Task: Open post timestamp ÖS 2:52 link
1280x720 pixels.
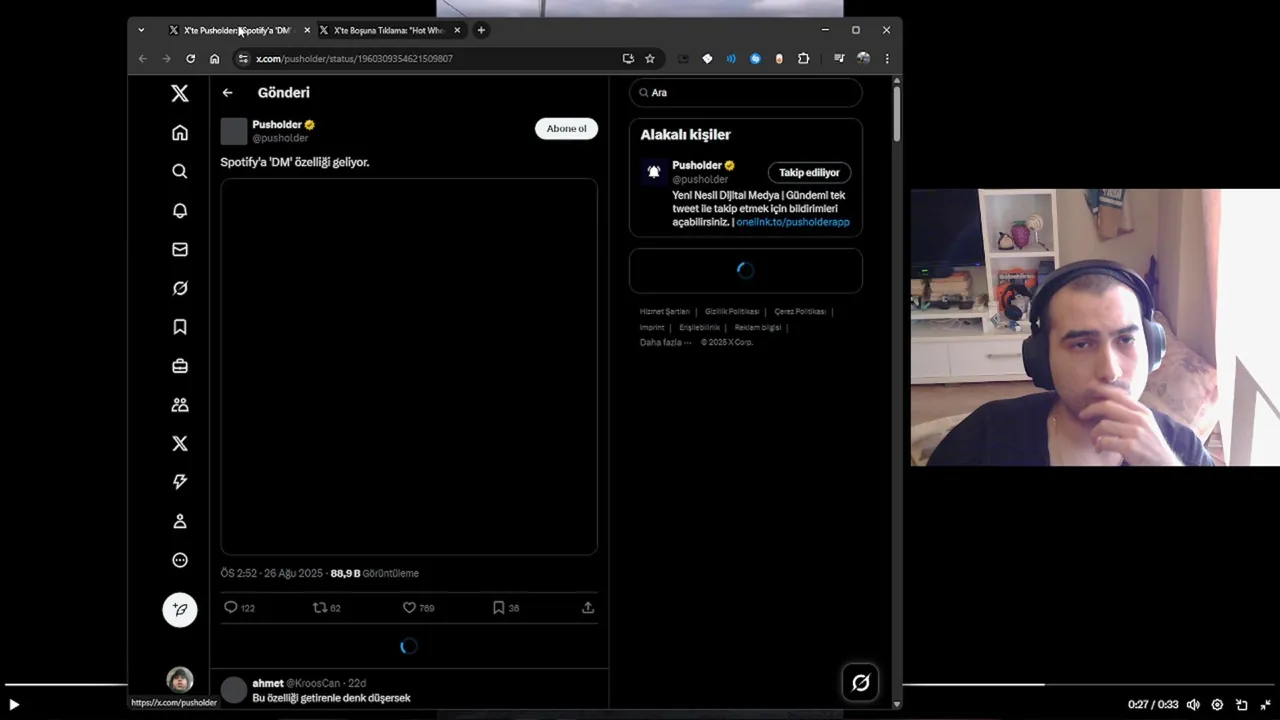Action: click(x=272, y=573)
